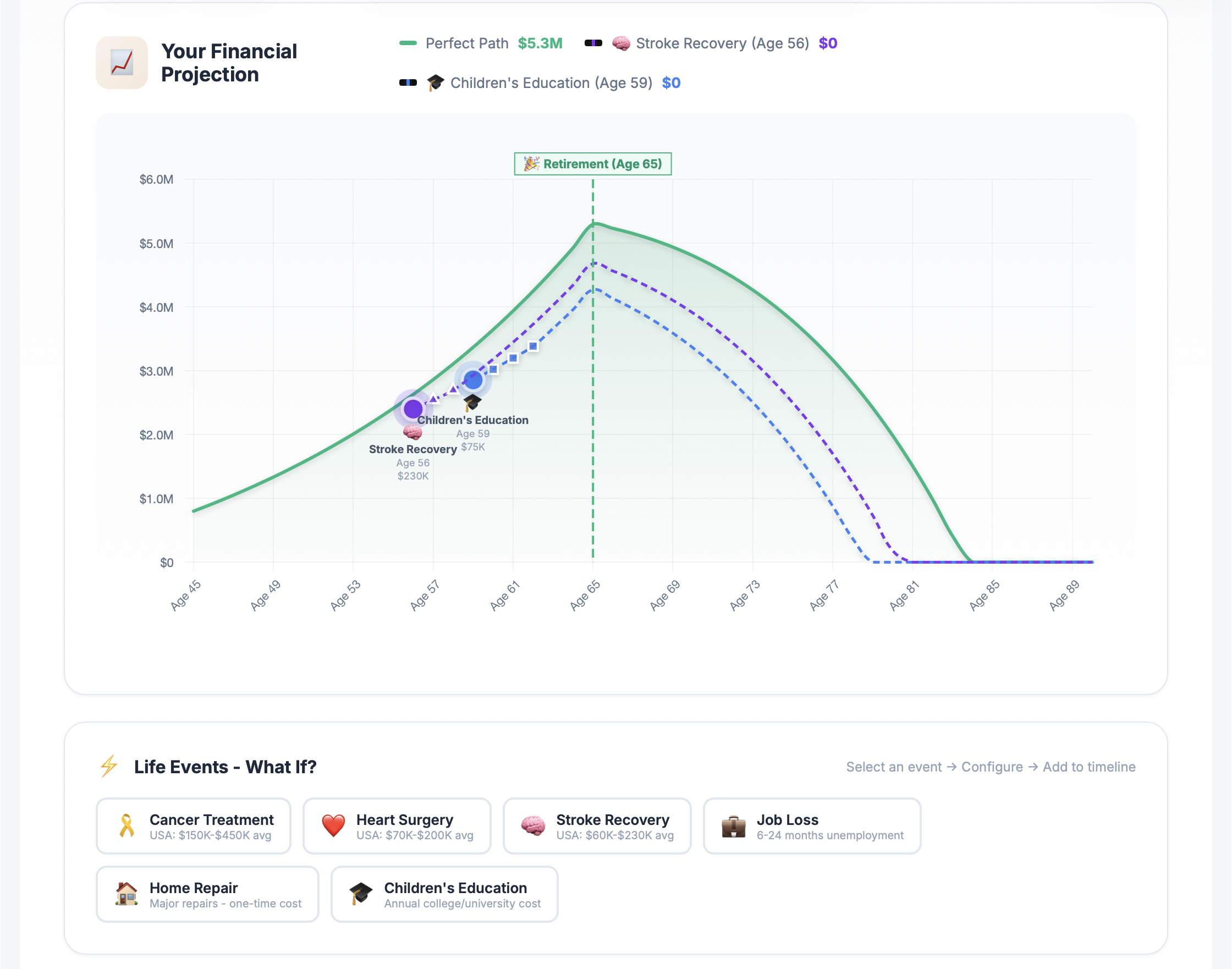The height and width of the screenshot is (969, 1232).
Task: Click graduation cap on Children's Education card
Action: (x=360, y=894)
